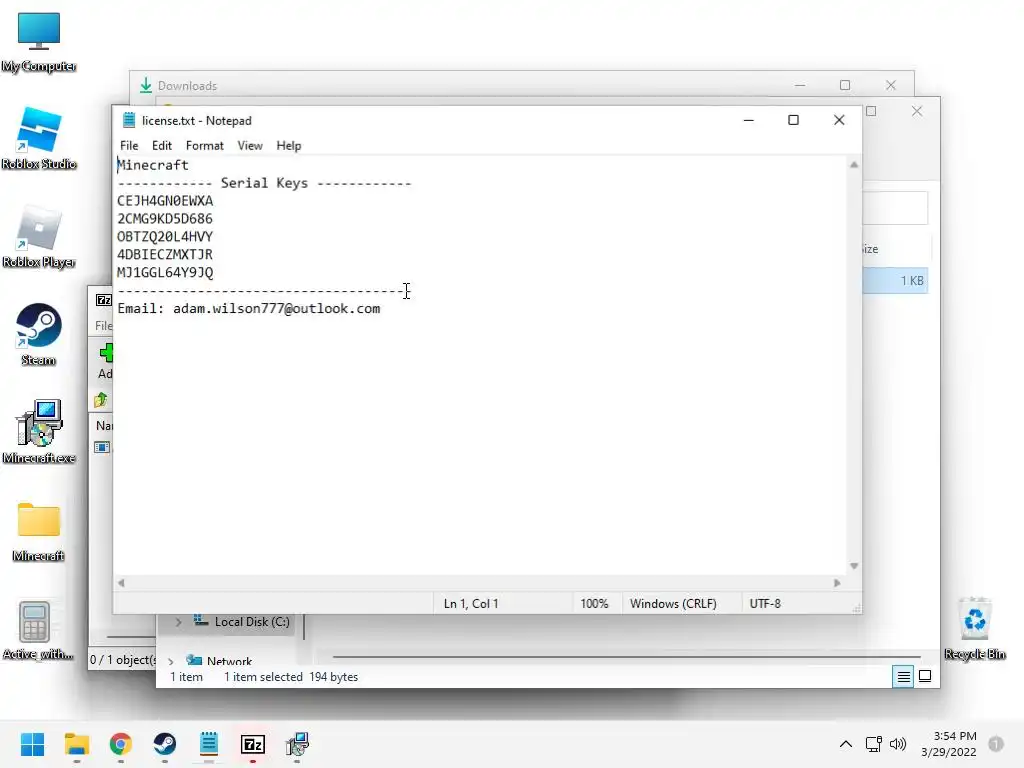
Task: Click the serial key CEJH4GN0EWXA
Action: (x=165, y=201)
